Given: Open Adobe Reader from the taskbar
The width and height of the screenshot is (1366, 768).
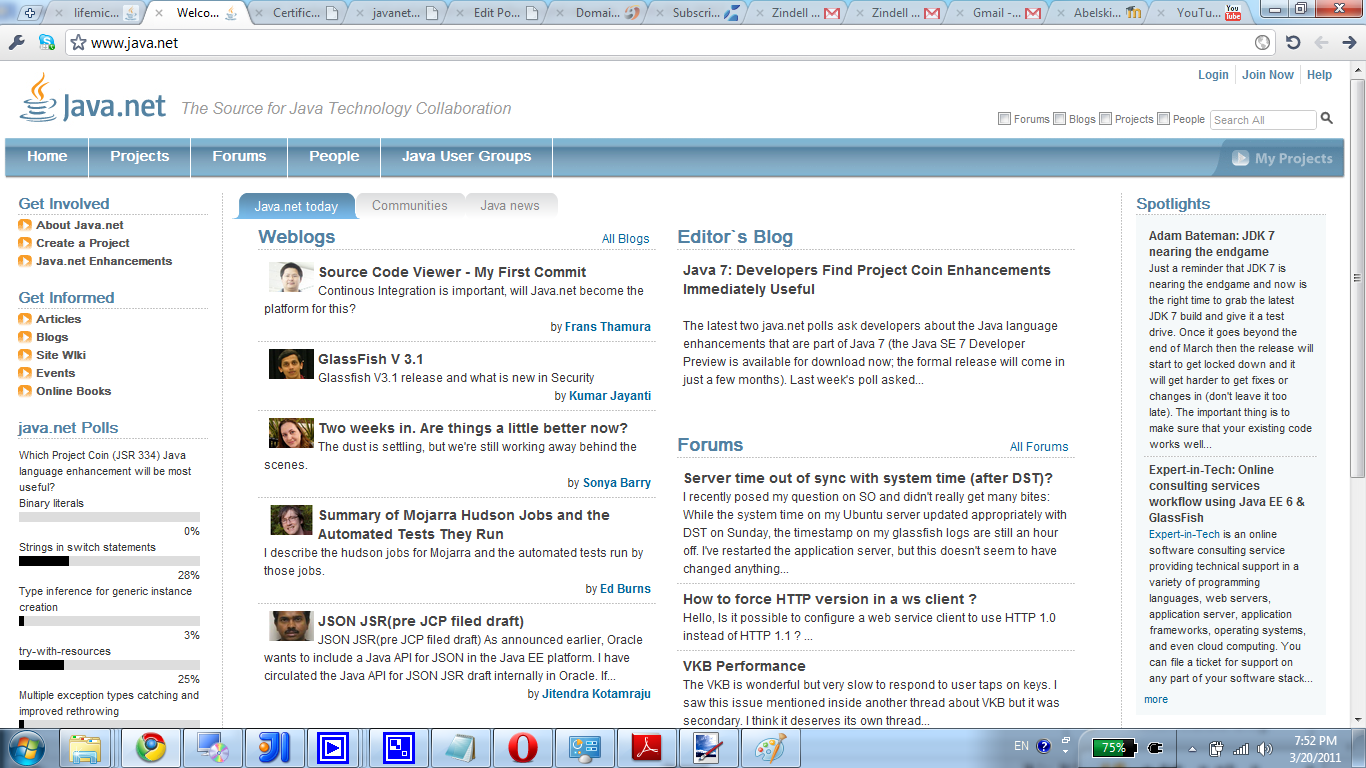Looking at the screenshot, I should 648,747.
